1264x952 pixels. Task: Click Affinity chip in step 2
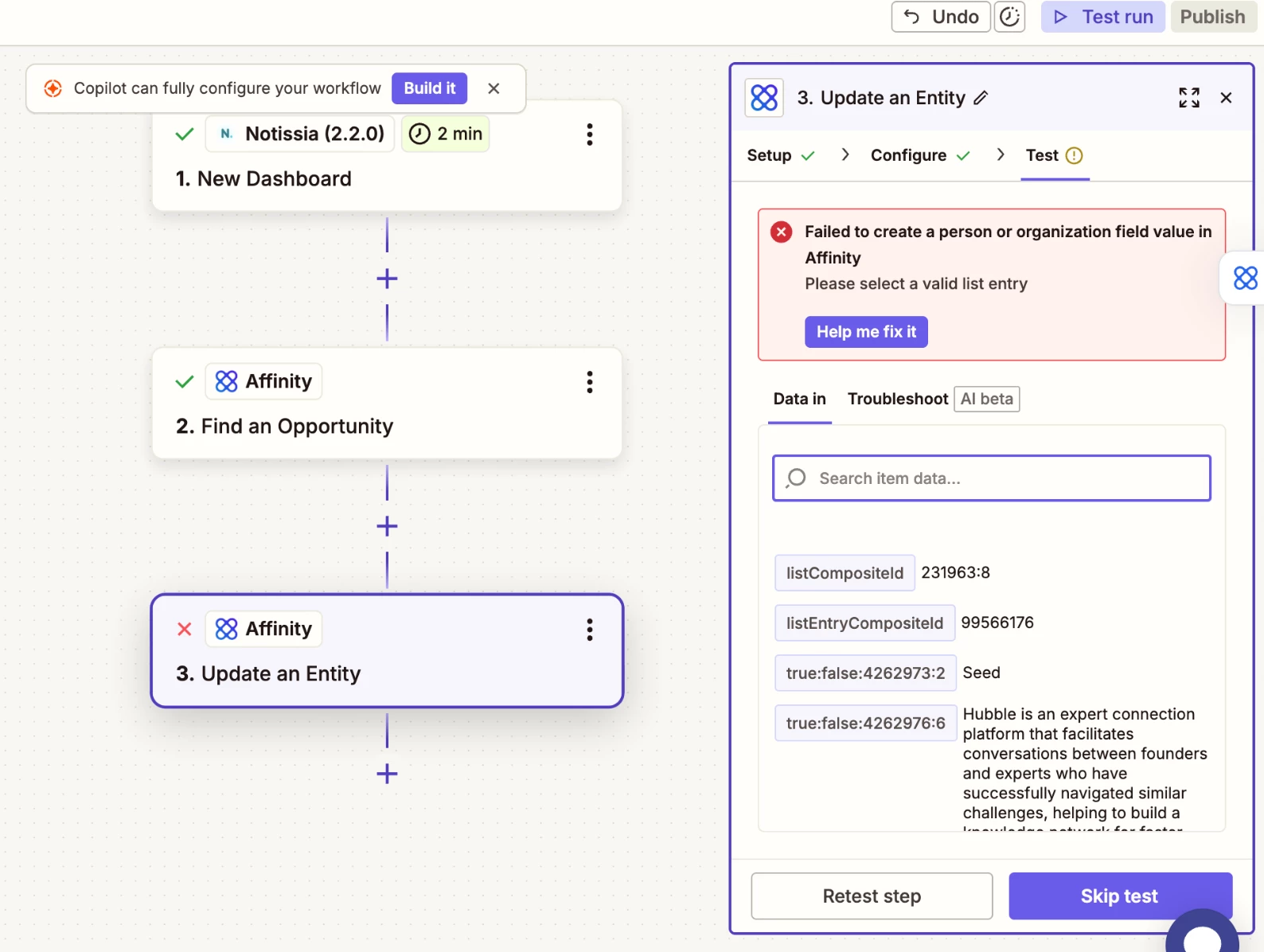[264, 381]
